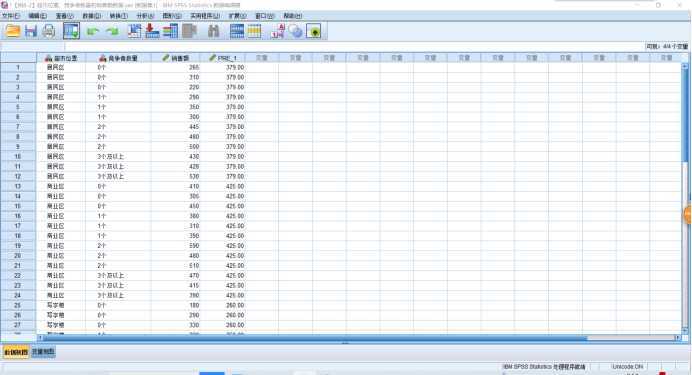Open the 文件 menu

[x=11, y=16]
